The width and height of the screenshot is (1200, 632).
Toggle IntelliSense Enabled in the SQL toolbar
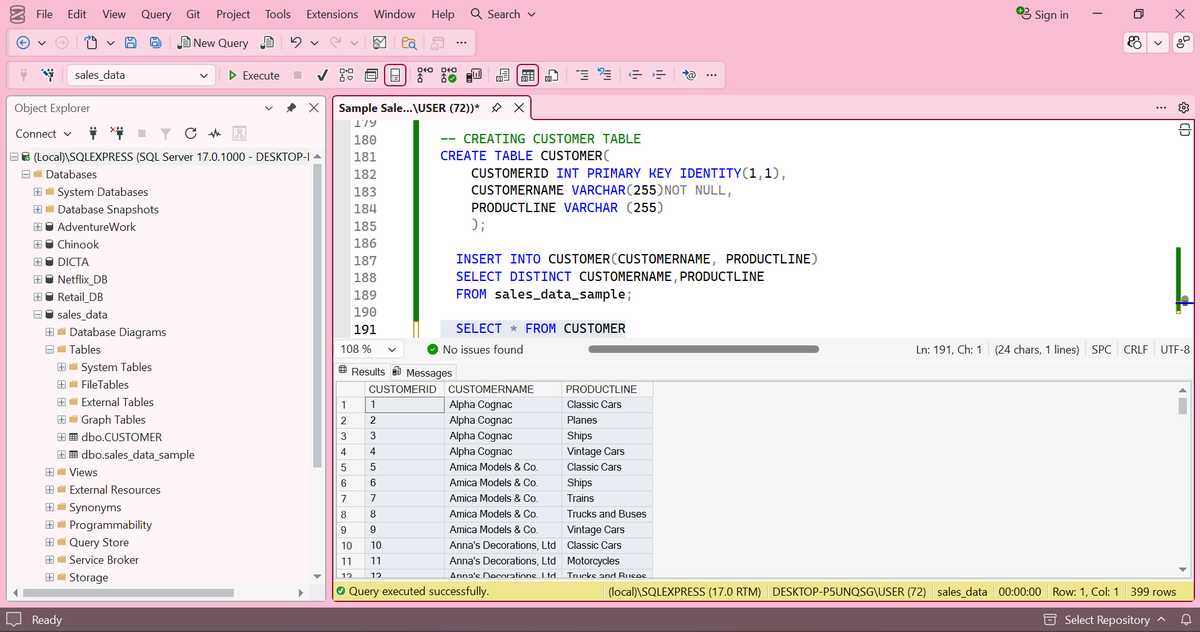point(395,75)
